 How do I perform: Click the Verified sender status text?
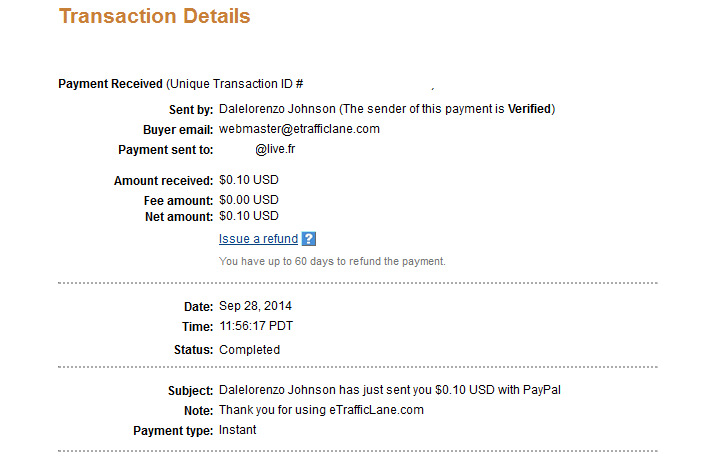(x=529, y=109)
